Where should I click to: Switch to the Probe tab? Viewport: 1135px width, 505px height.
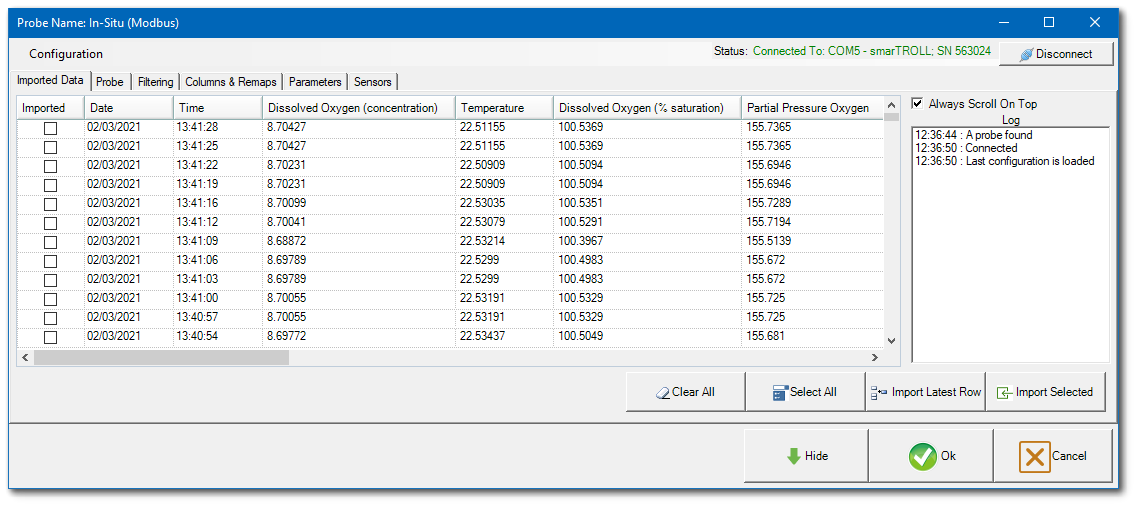click(x=110, y=82)
